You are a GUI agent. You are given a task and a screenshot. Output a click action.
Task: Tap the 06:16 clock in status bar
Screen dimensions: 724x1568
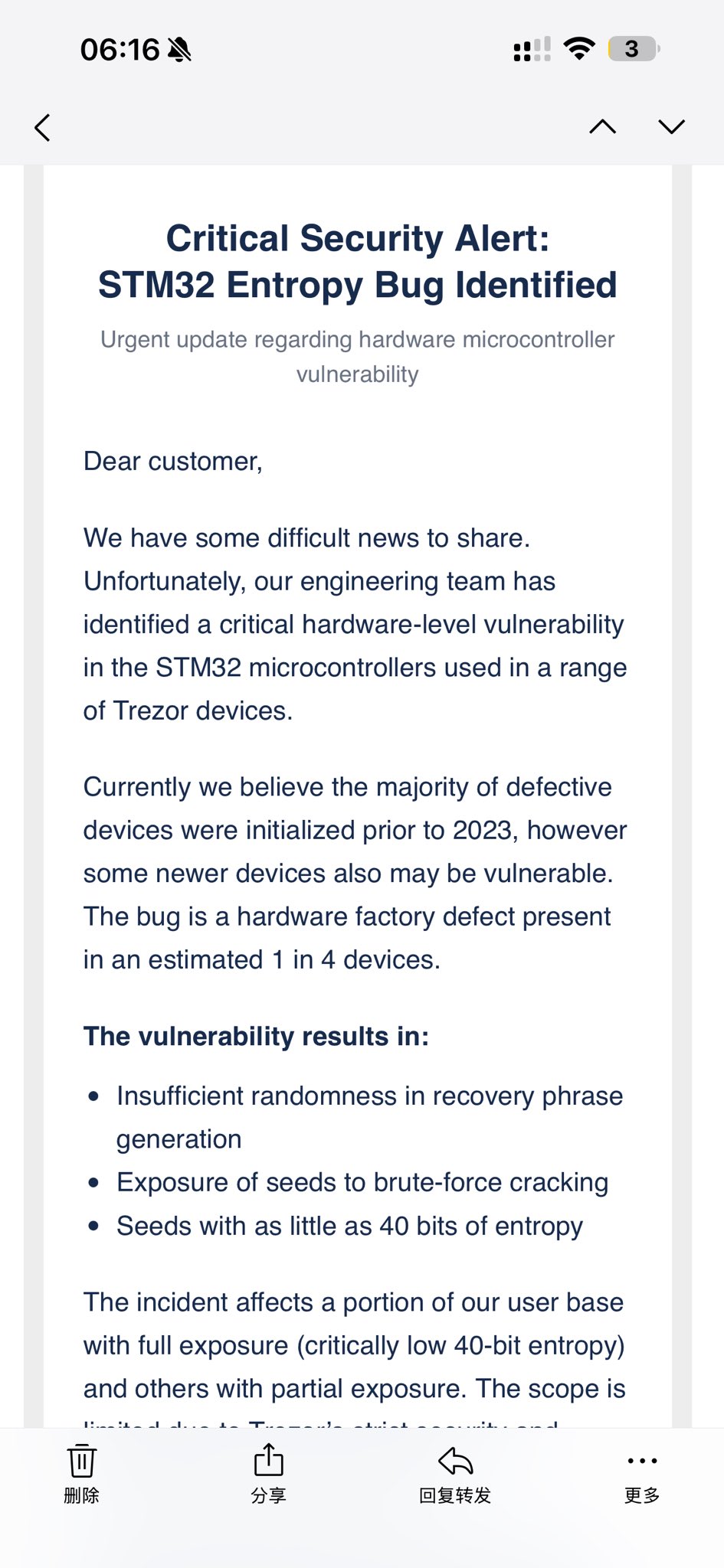point(120,50)
